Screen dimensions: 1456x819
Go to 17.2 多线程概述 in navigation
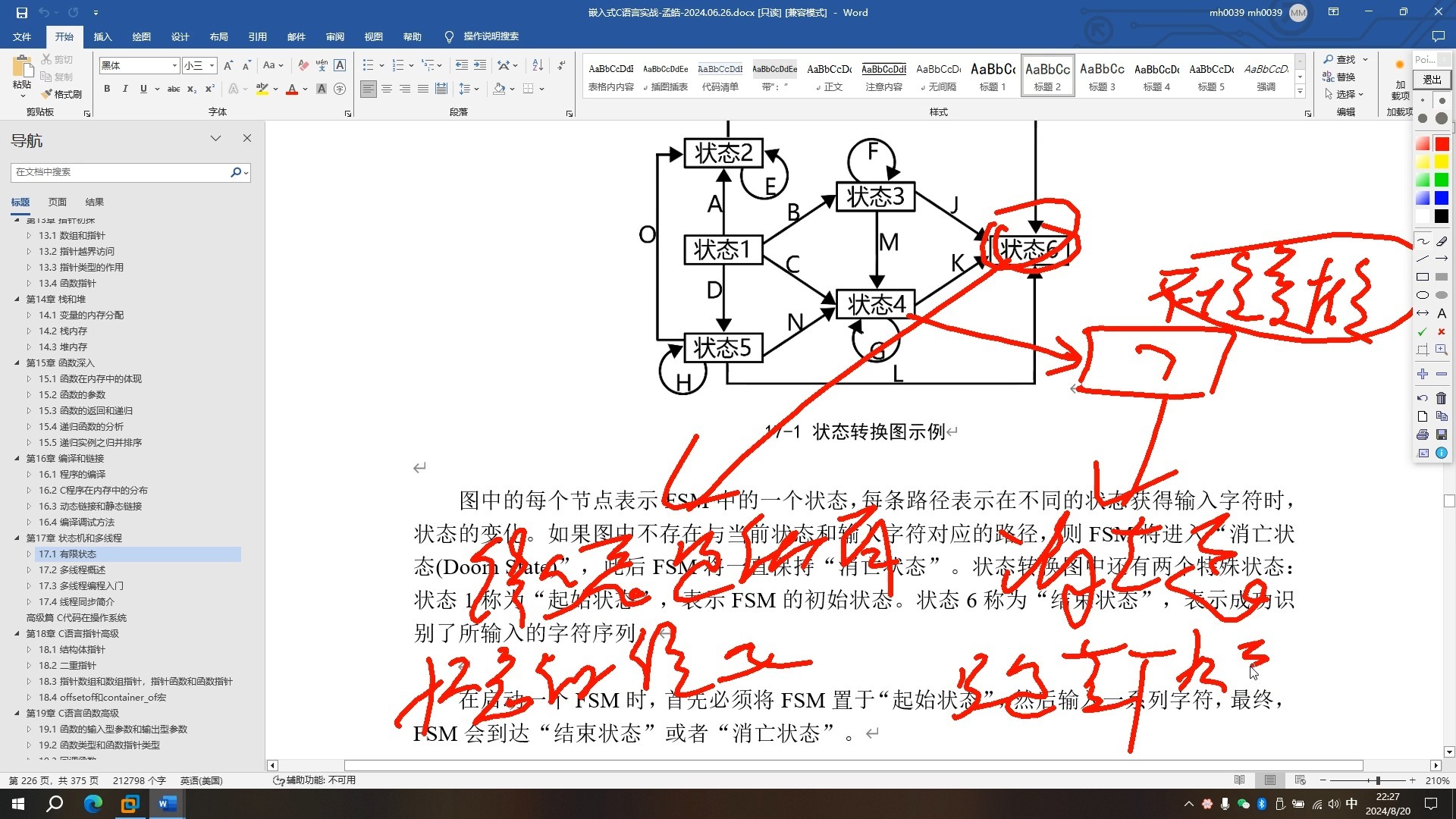pyautogui.click(x=72, y=570)
